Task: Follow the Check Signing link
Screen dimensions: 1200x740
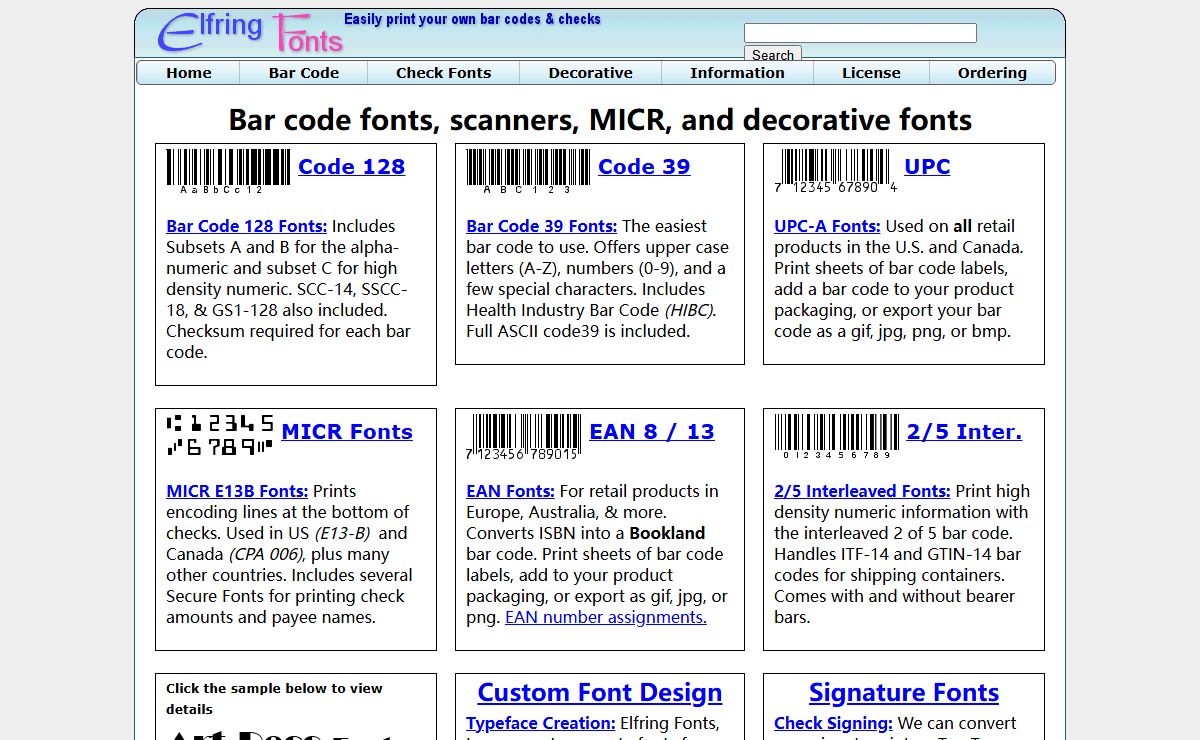Action: (833, 723)
